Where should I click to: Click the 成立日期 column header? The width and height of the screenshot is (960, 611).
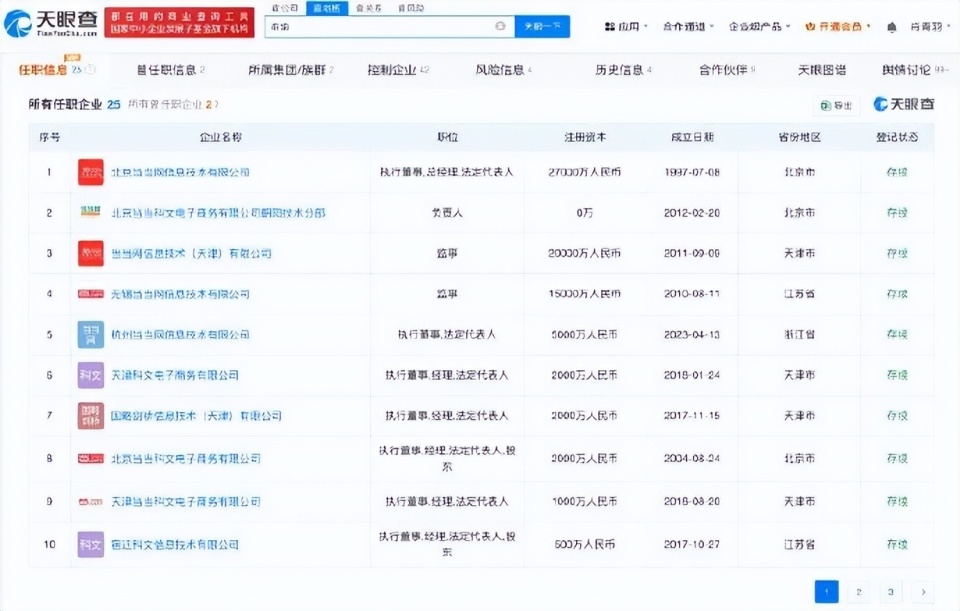click(x=692, y=137)
